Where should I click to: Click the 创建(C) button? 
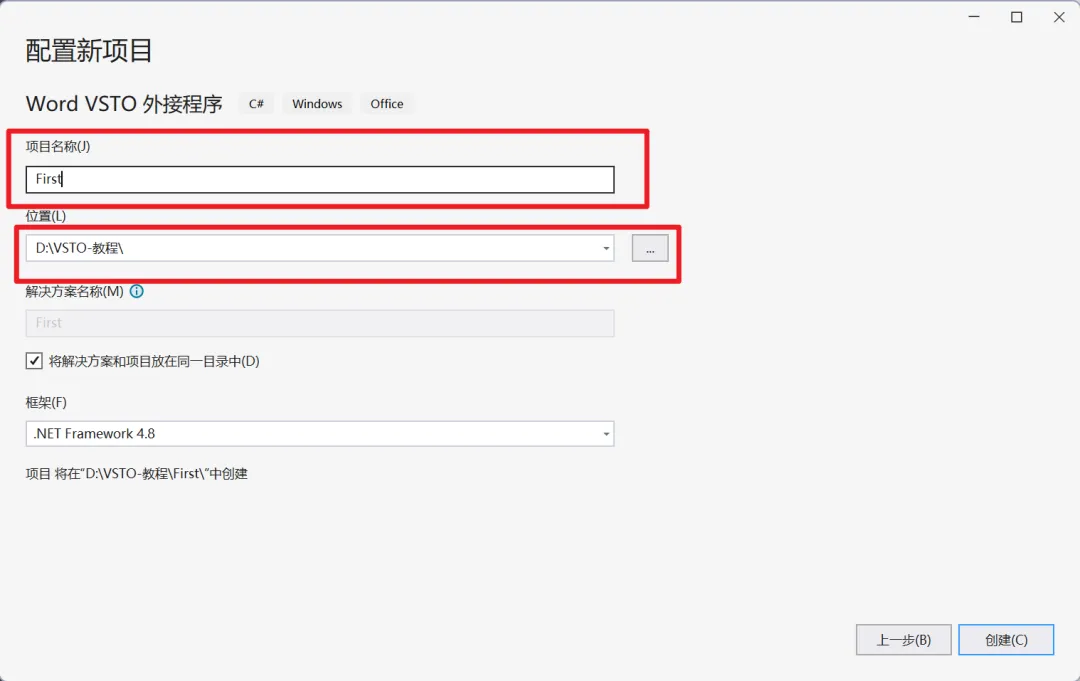[x=1006, y=640]
